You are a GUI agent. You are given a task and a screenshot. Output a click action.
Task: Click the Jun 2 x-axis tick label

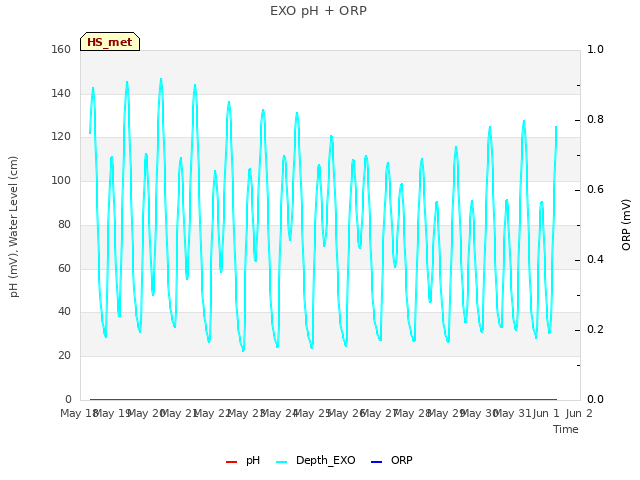click(579, 413)
